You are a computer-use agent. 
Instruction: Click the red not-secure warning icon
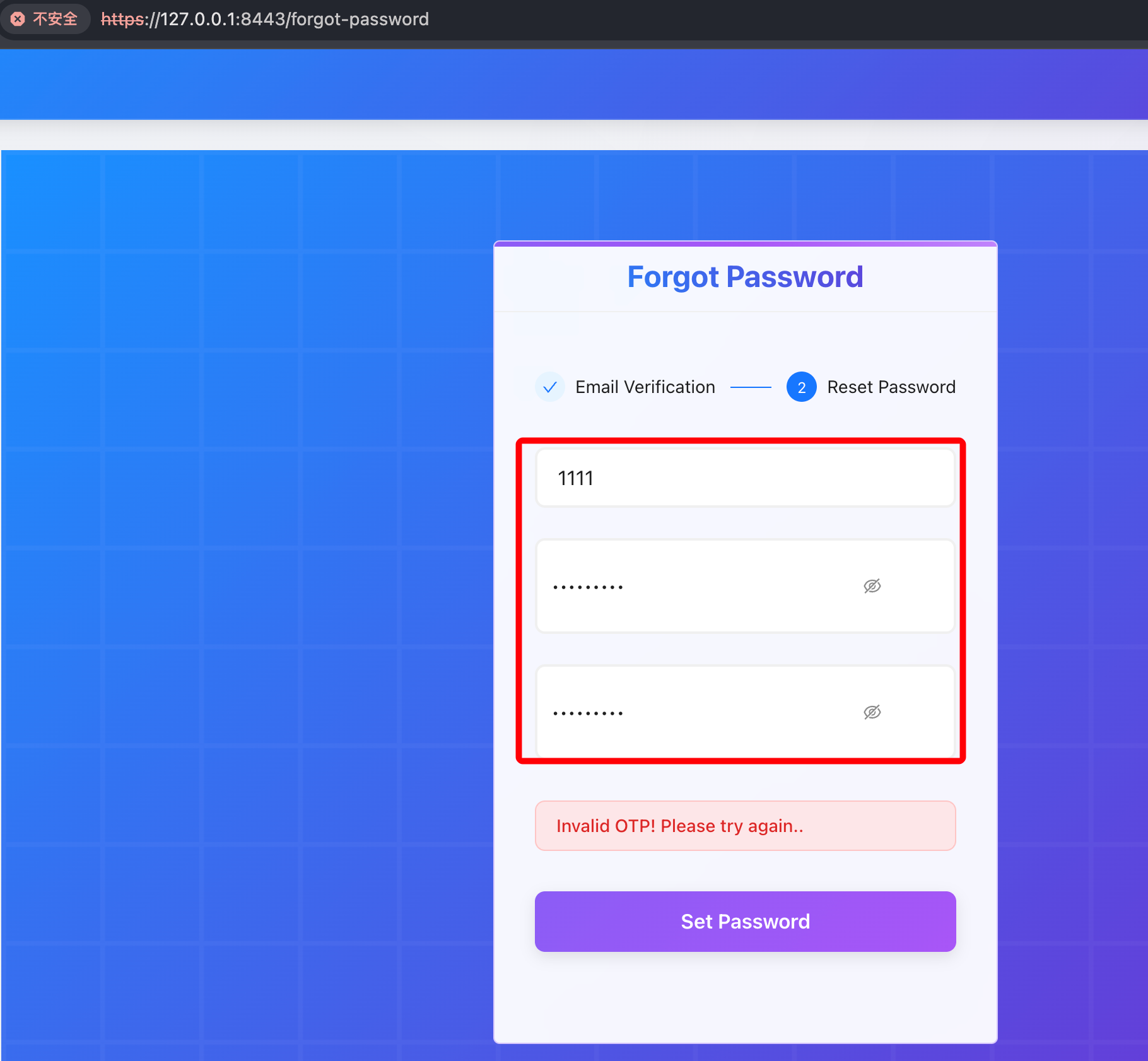tap(18, 19)
